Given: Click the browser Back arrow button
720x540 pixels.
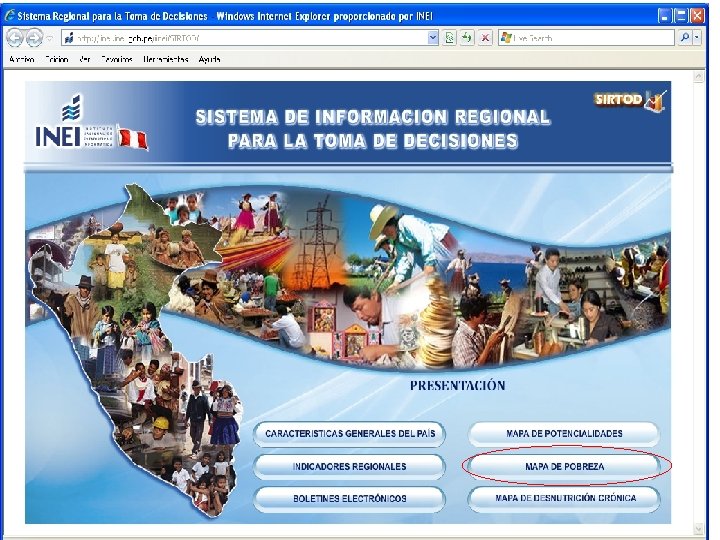Looking at the screenshot, I should point(15,38).
